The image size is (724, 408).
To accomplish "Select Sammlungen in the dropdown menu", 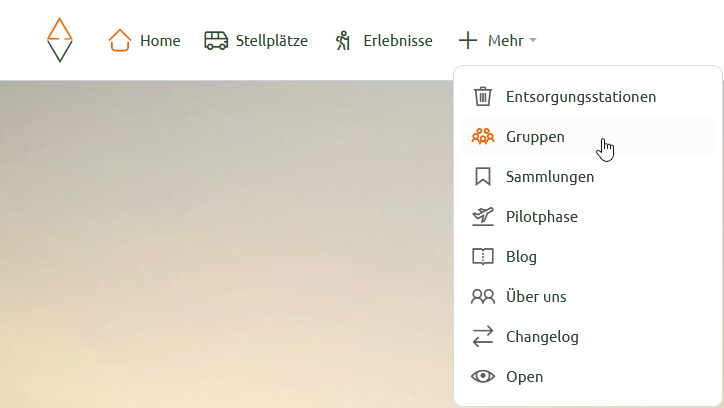I will (x=550, y=177).
